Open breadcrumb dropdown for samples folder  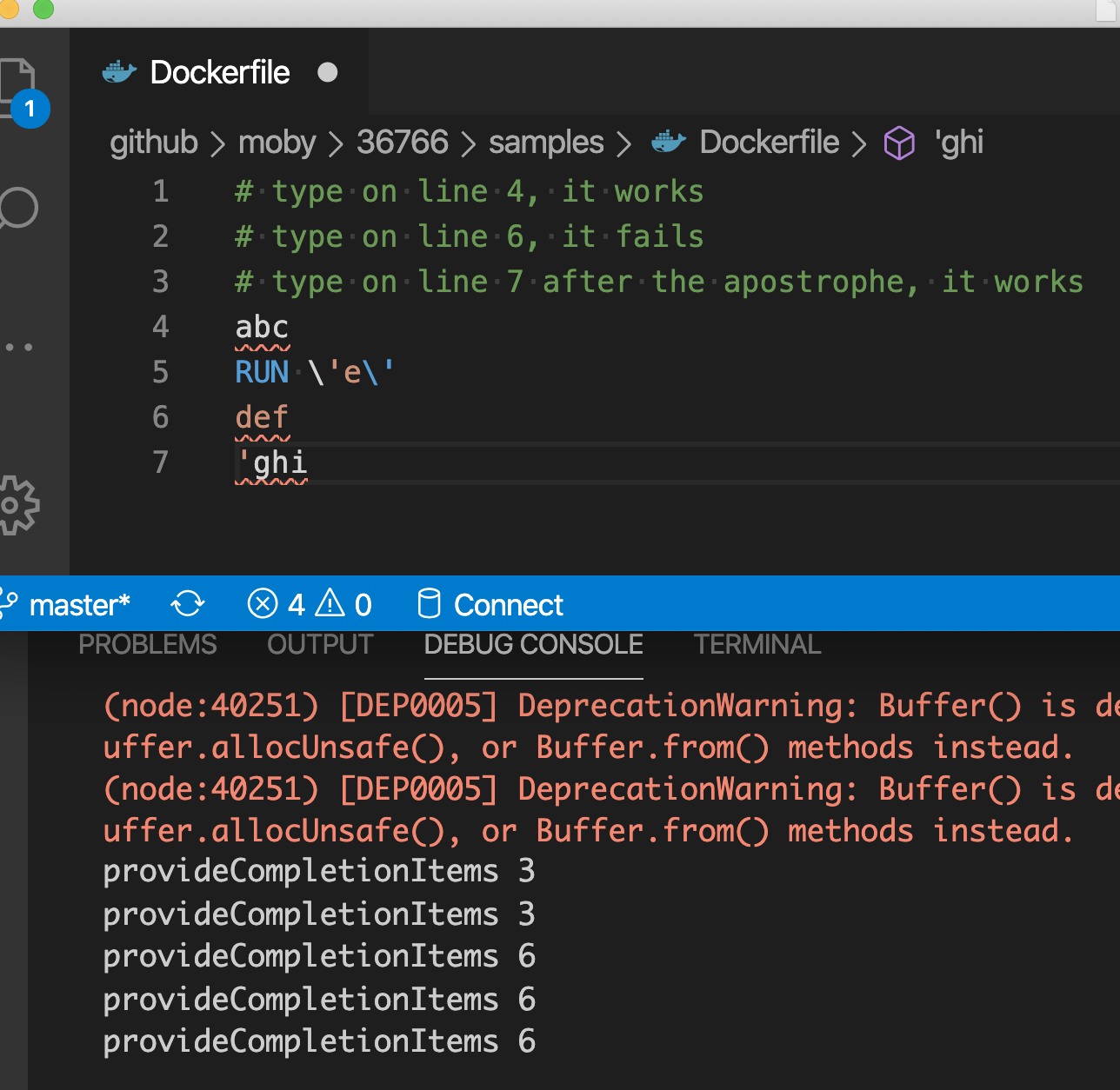pos(545,142)
